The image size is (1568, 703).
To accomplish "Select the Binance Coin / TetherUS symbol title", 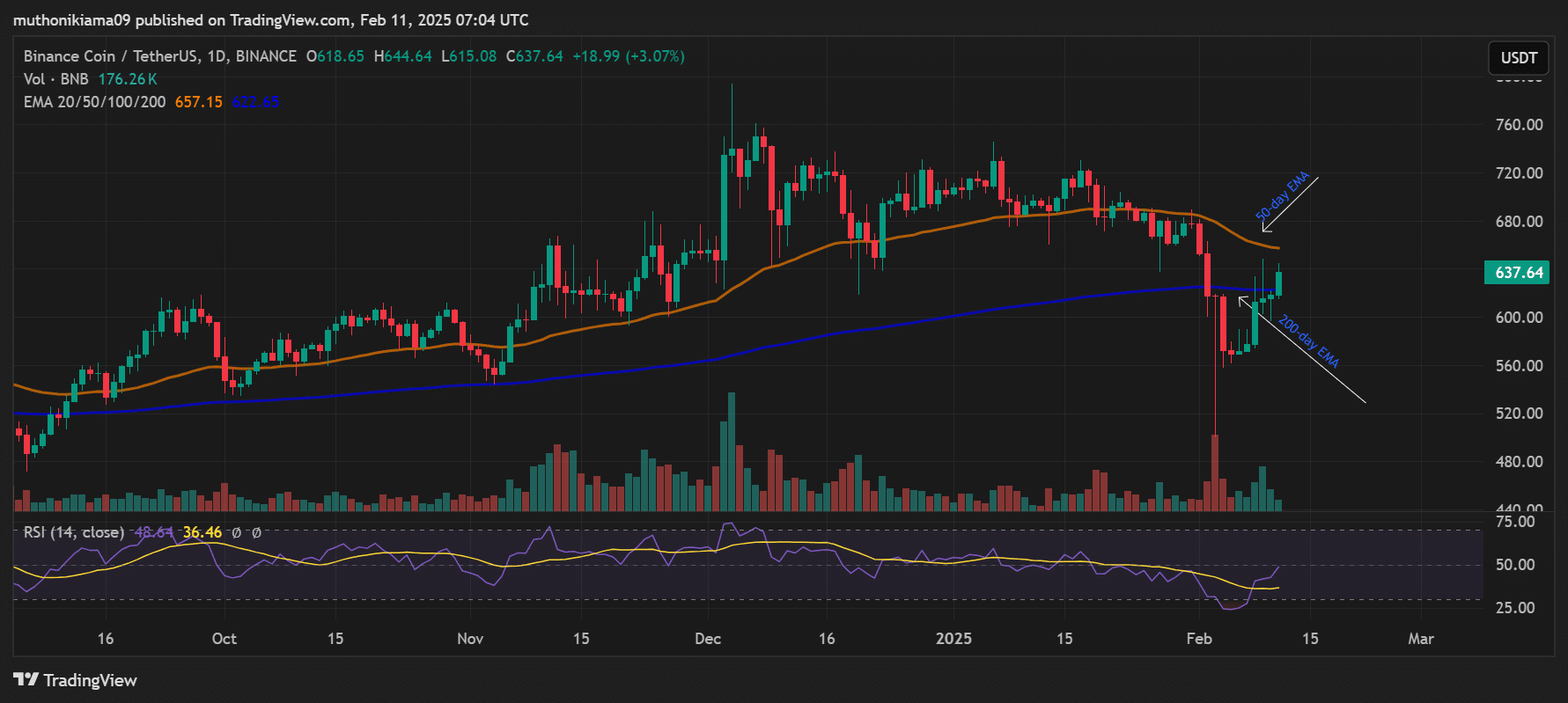I will tap(159, 56).
